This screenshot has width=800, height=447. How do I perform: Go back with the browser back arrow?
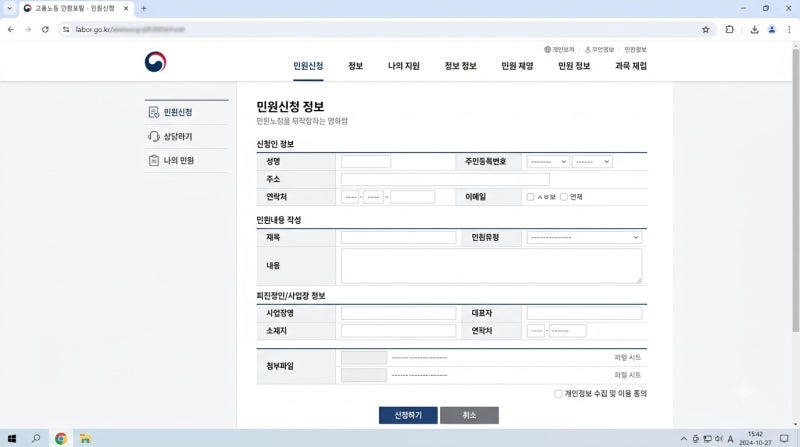pos(11,30)
